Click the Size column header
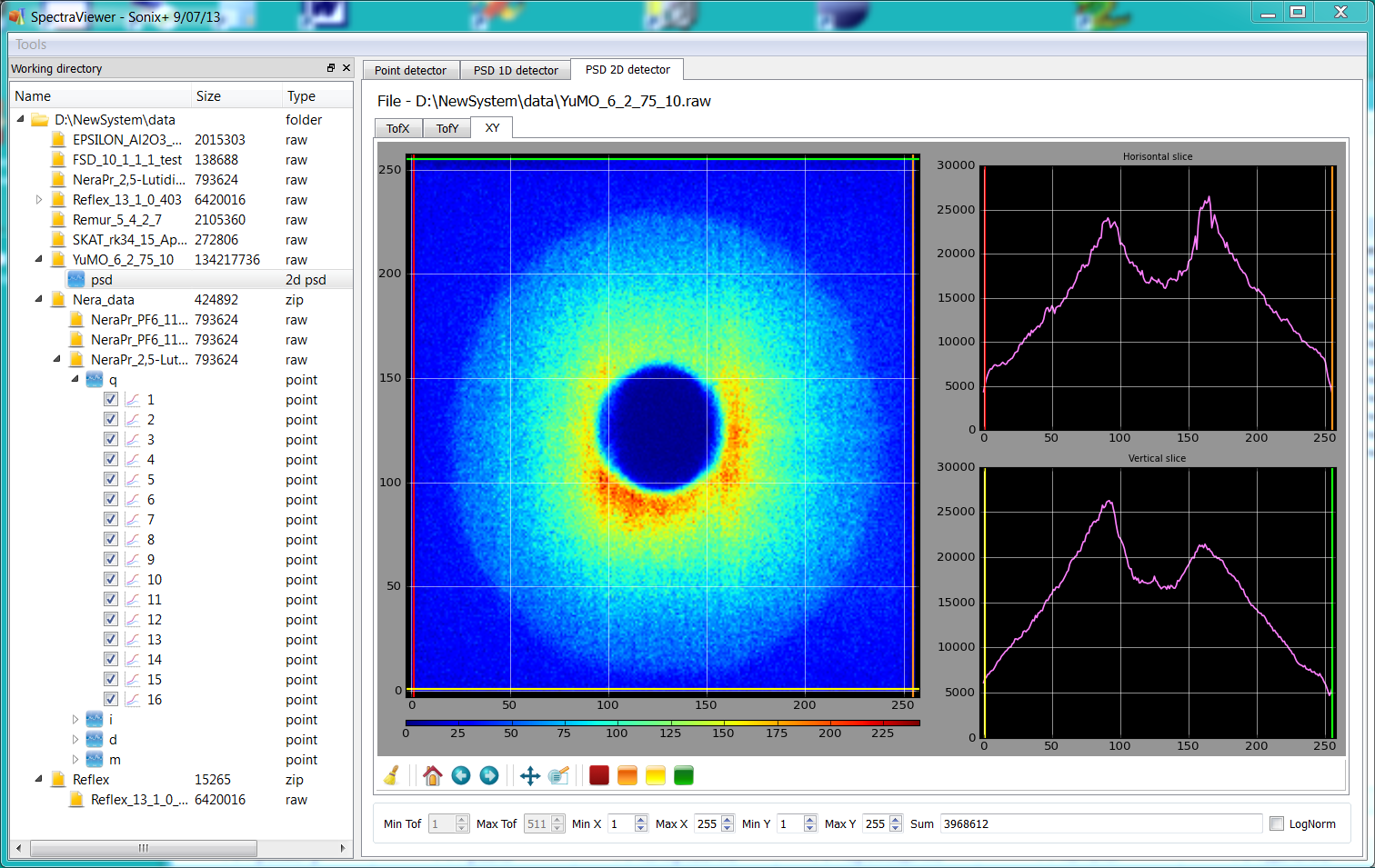Viewport: 1375px width, 868px height. tap(208, 96)
